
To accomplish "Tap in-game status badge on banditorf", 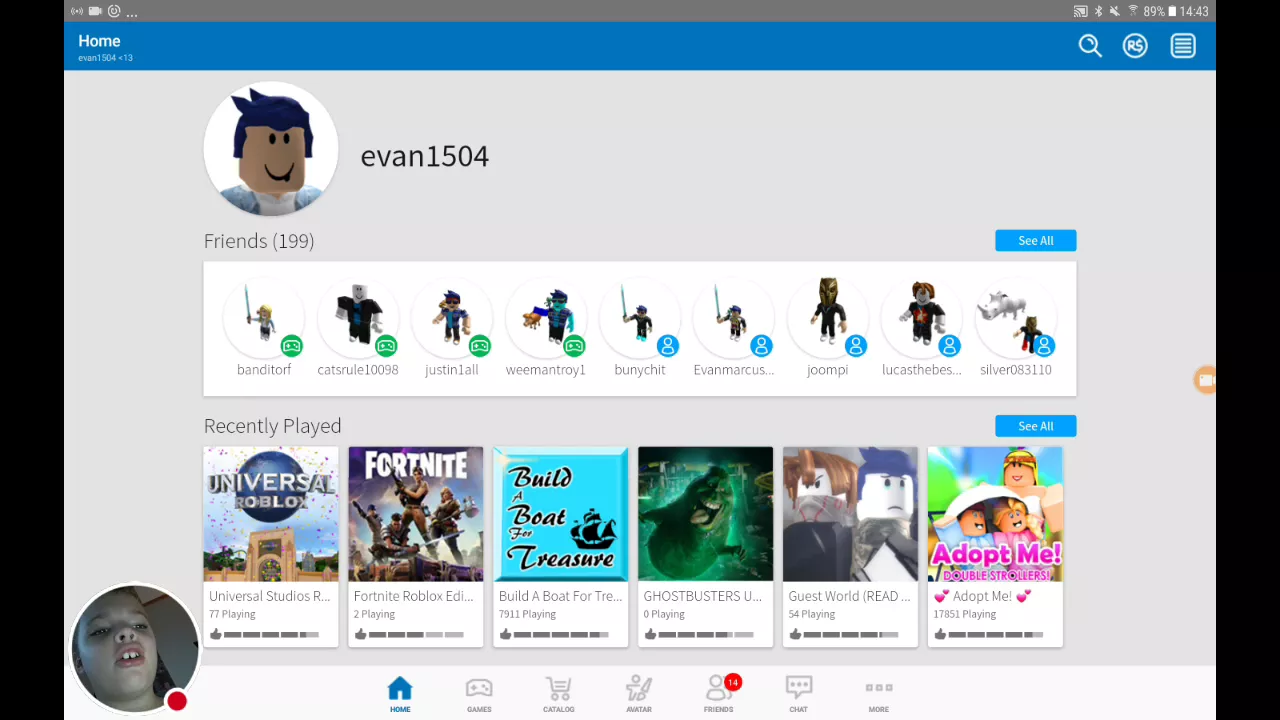I will (291, 346).
